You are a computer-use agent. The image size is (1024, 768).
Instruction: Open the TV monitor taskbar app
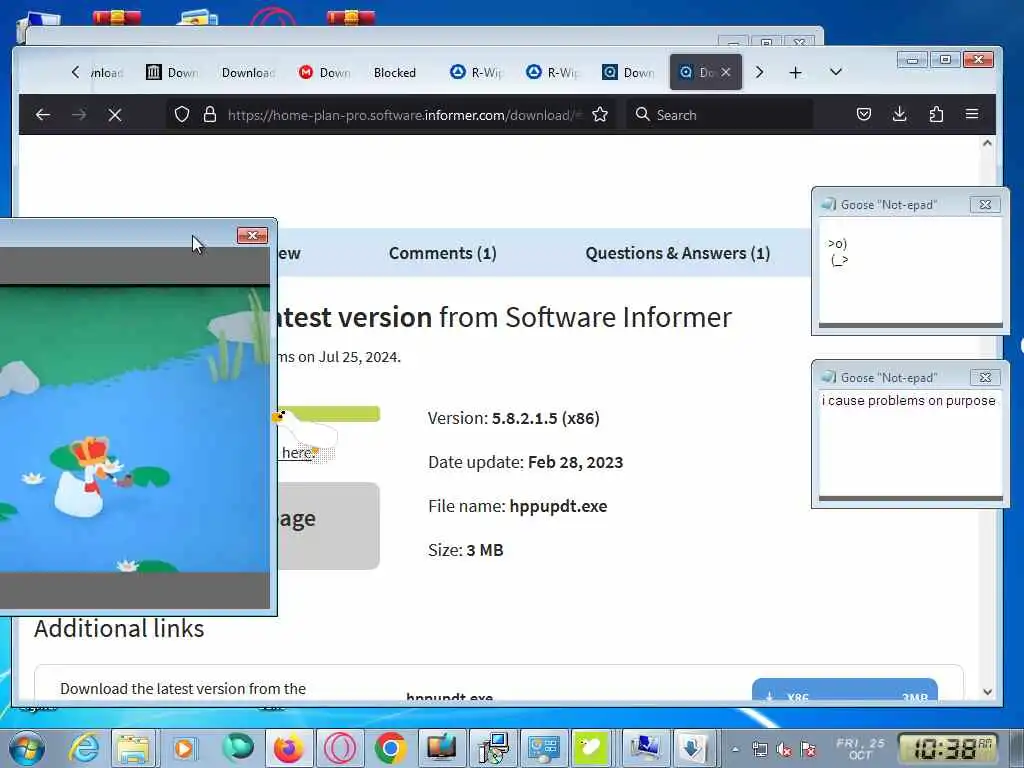[441, 748]
